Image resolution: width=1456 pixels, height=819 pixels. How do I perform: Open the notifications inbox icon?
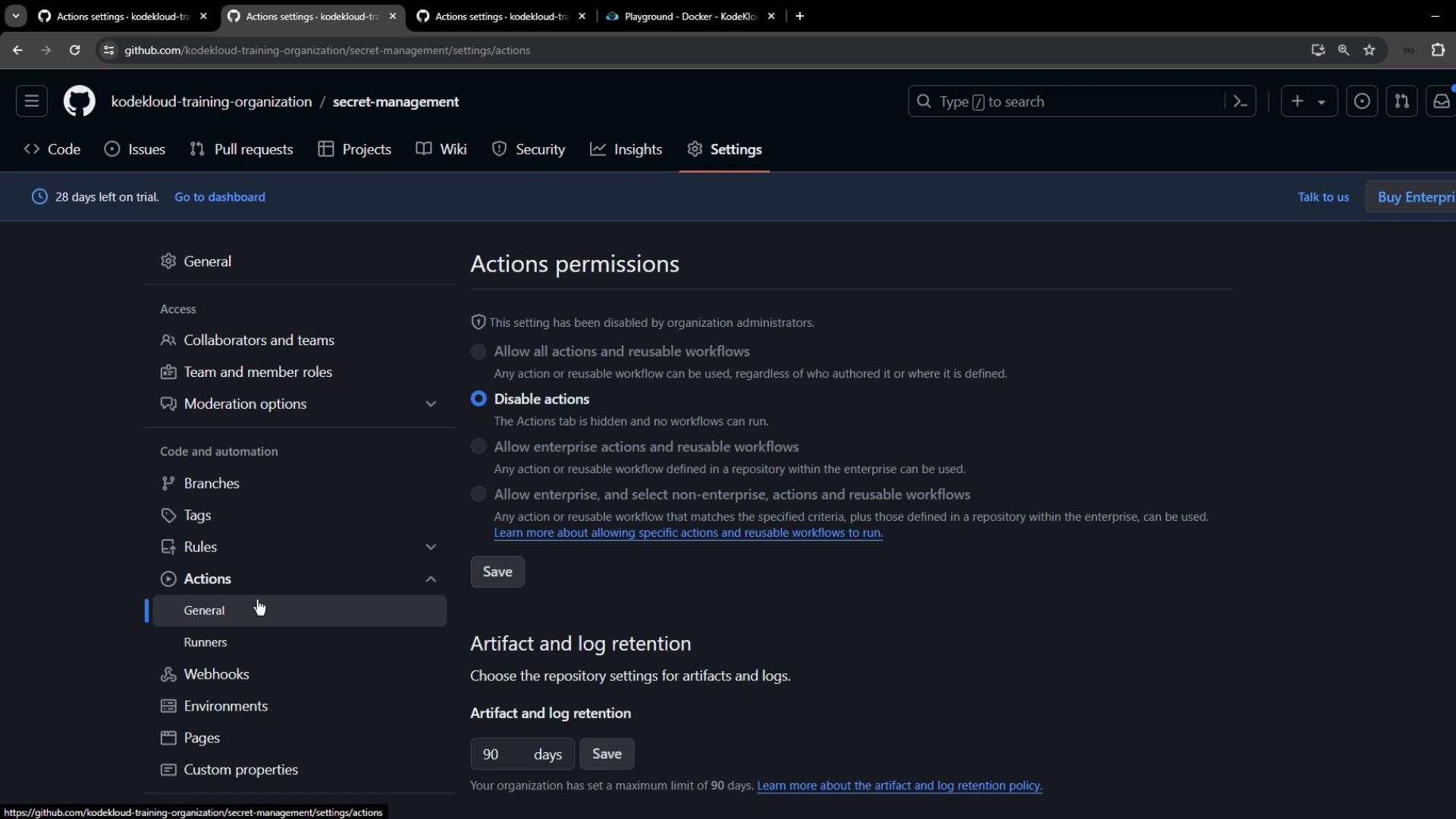[1441, 102]
